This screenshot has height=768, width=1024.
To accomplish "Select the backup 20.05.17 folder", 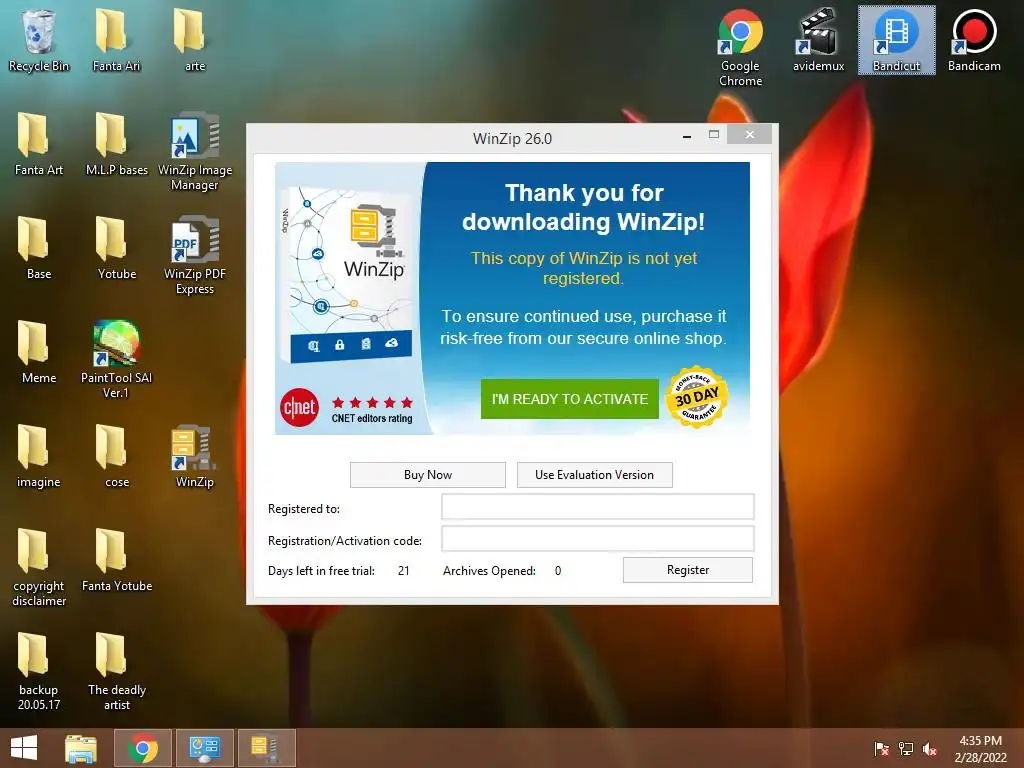I will (x=39, y=671).
